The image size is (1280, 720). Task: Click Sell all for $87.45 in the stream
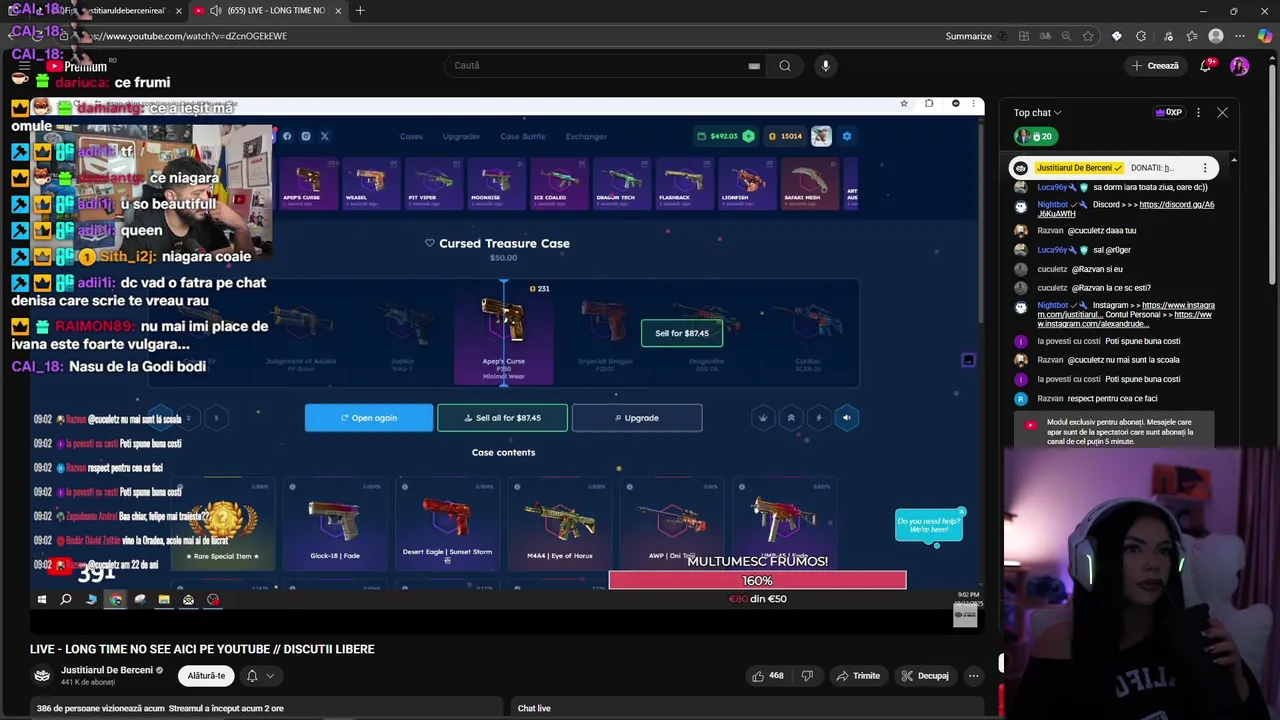pos(502,418)
